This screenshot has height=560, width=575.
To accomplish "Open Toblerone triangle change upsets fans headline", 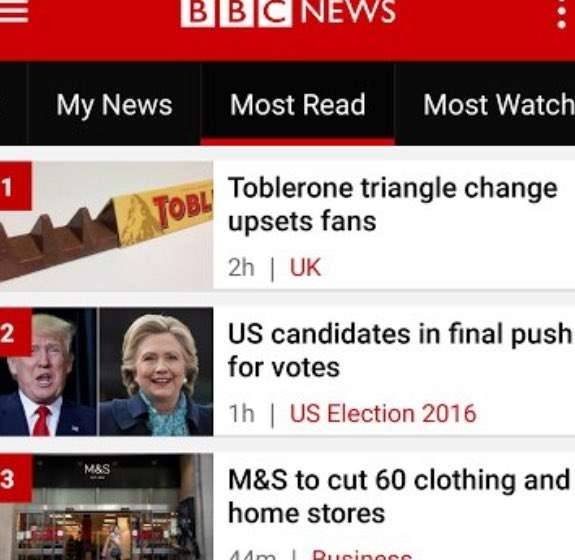I will point(392,205).
